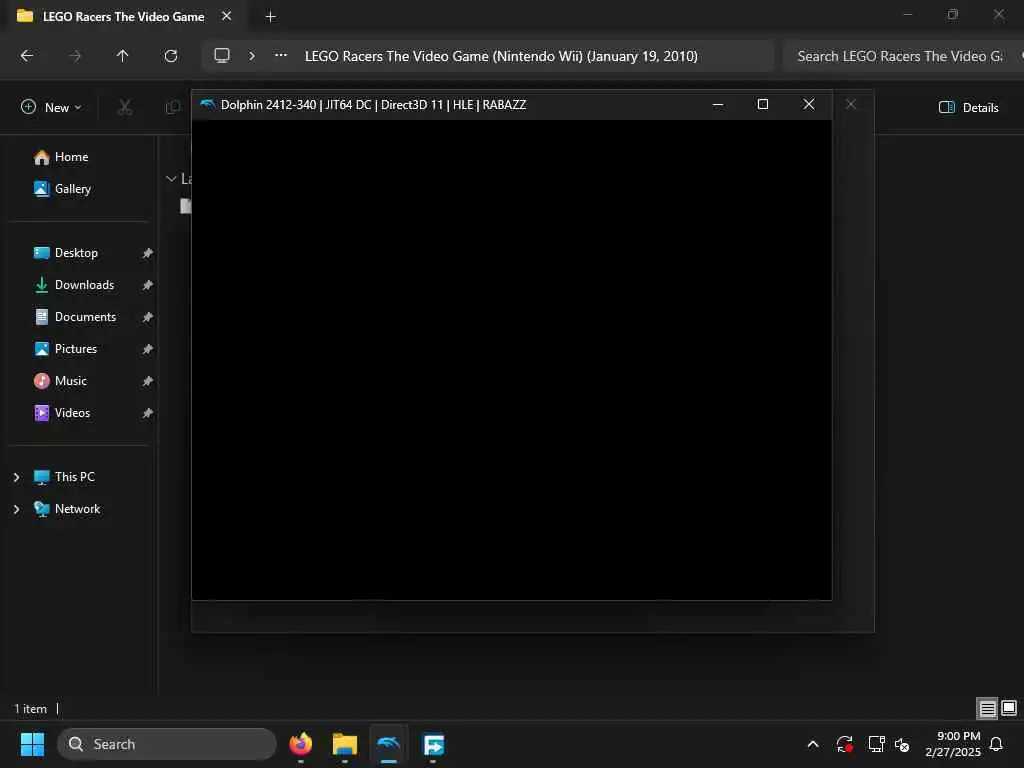Show hidden system tray icons

point(813,744)
